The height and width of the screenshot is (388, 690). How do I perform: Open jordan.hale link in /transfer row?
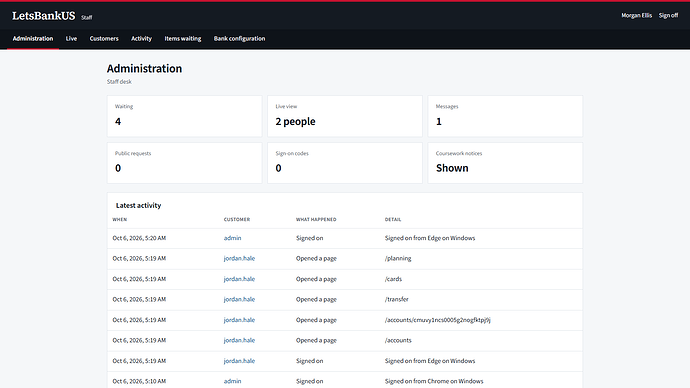[x=239, y=299]
